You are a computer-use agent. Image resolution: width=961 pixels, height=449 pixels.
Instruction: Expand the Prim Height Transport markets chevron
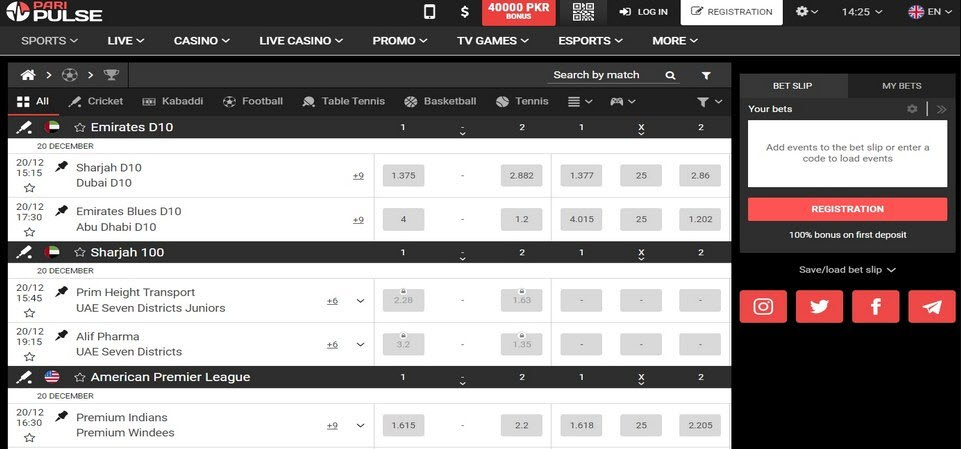[x=360, y=301]
